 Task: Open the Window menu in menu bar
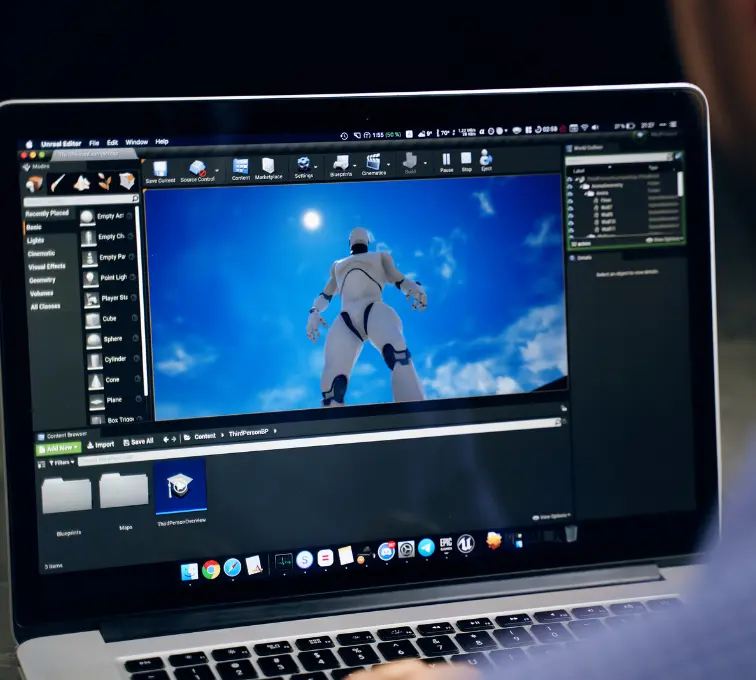pos(136,142)
